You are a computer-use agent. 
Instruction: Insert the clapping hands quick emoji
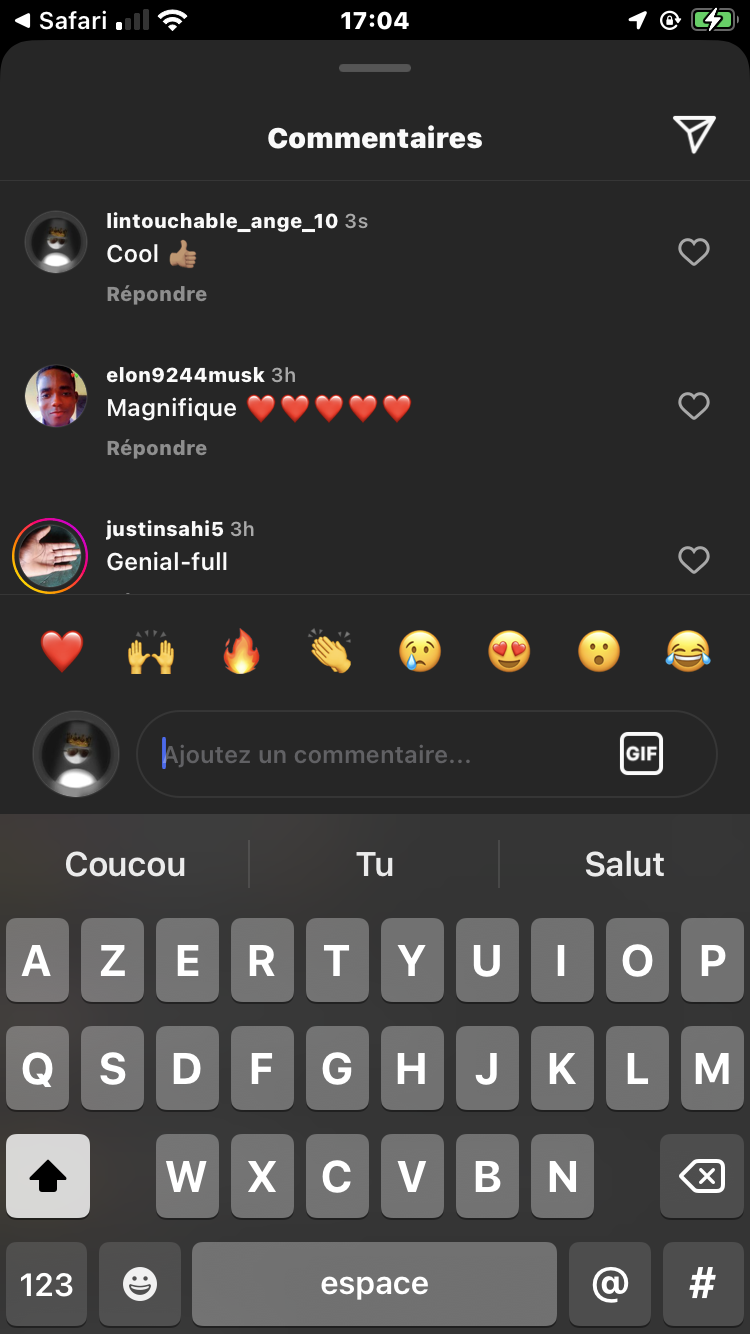pyautogui.click(x=330, y=653)
